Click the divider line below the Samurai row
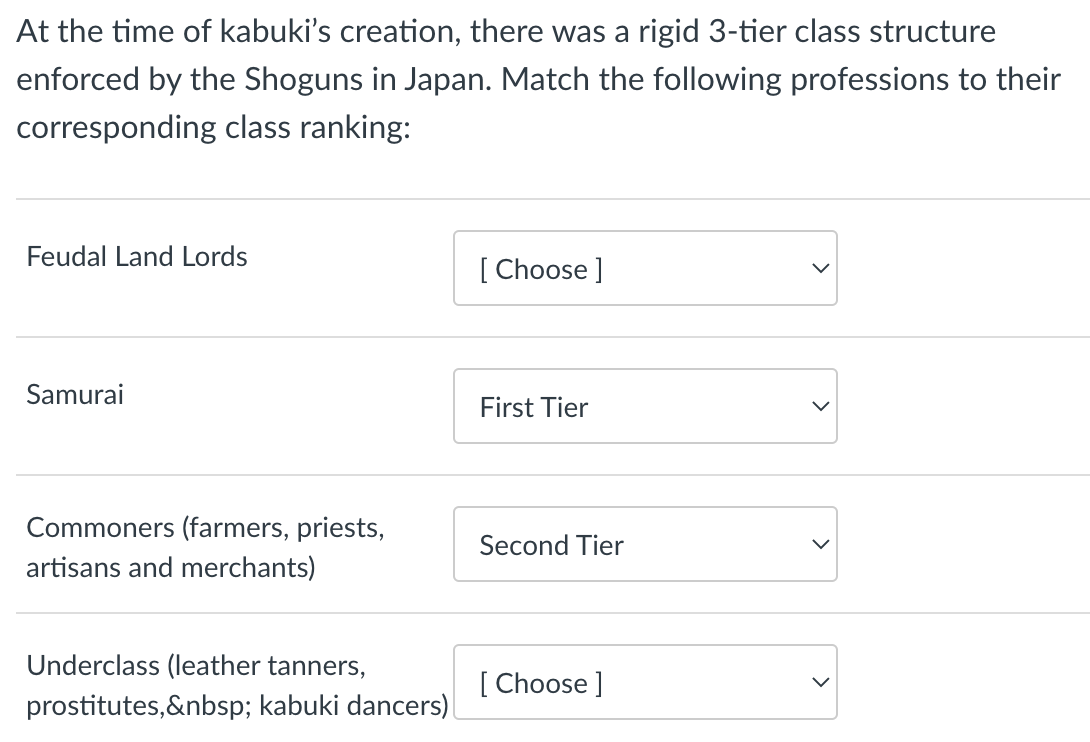Screen dimensions: 1090x742 pyautogui.click(x=545, y=474)
